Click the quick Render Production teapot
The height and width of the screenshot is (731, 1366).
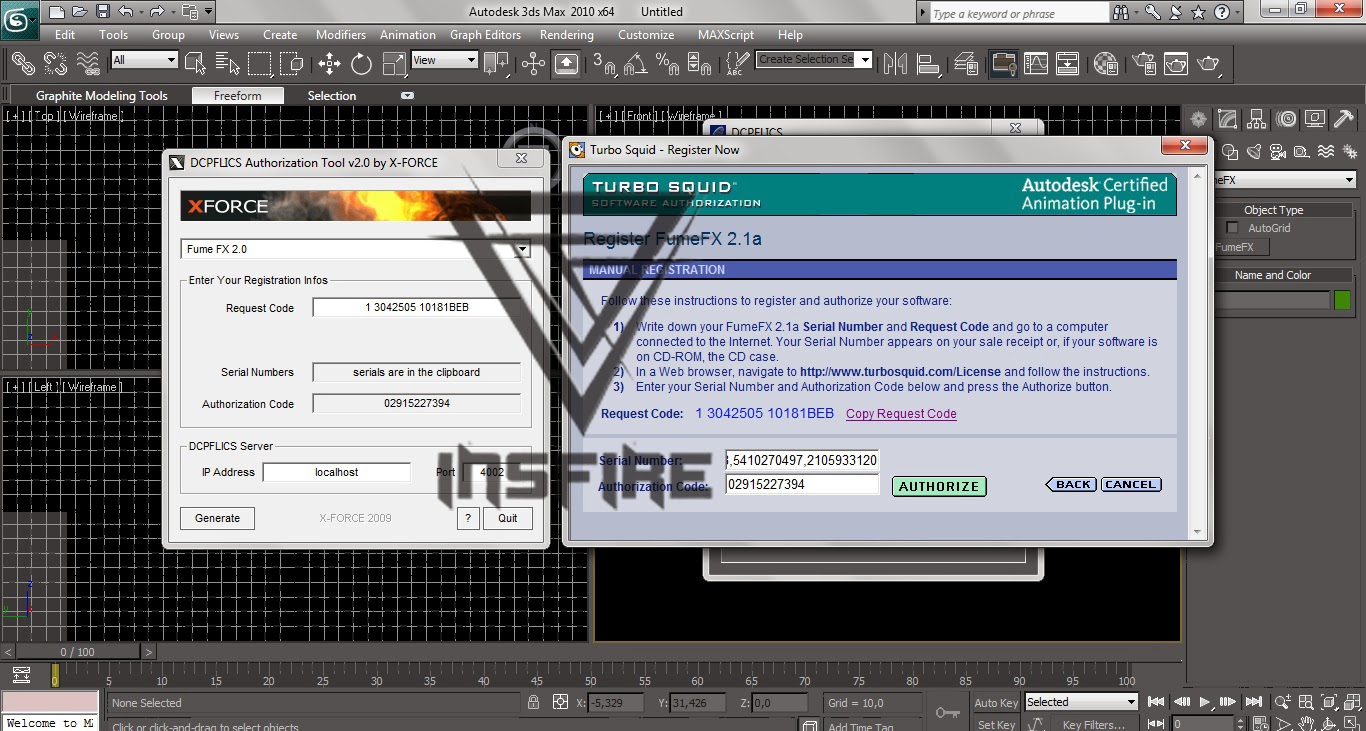click(x=1210, y=64)
